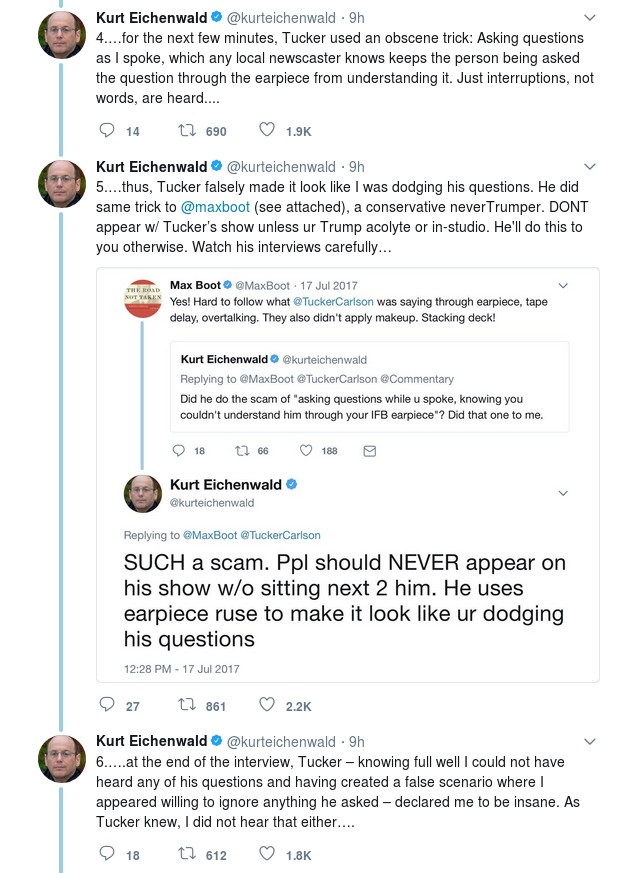Click the envelope message icon on Max Boot's tweet

coord(370,451)
